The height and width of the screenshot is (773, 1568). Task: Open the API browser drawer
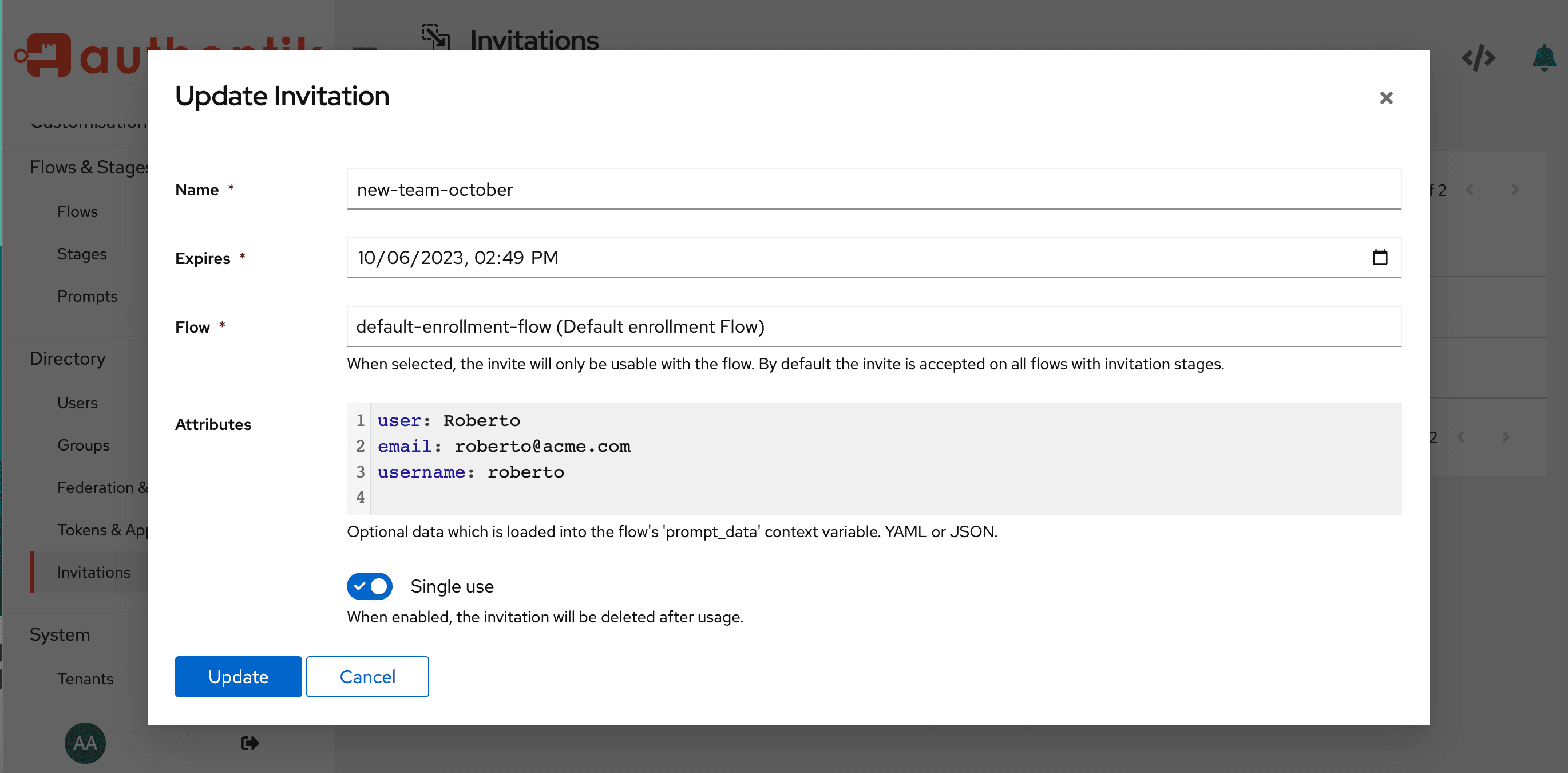pos(1478,58)
